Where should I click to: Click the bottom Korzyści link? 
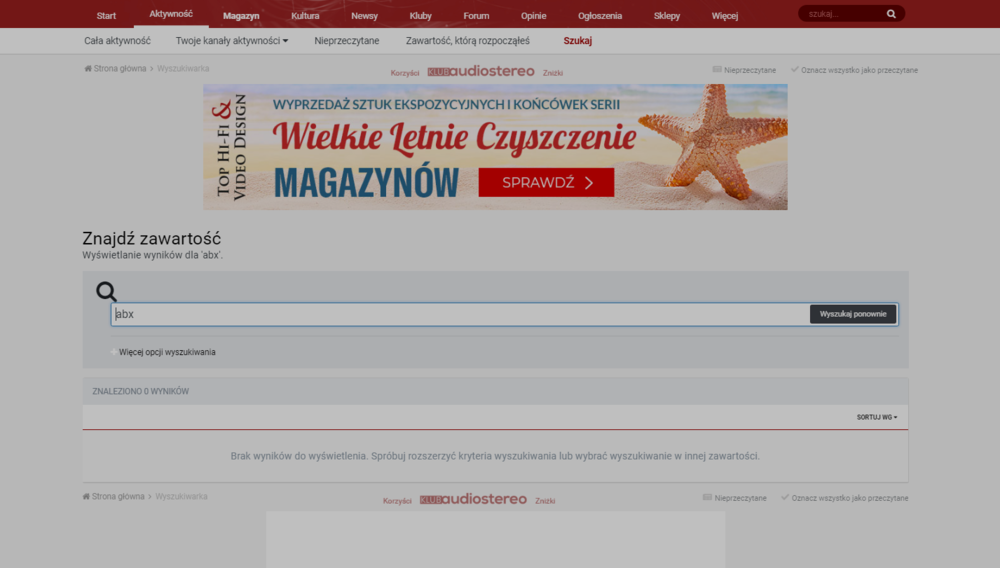click(x=397, y=500)
